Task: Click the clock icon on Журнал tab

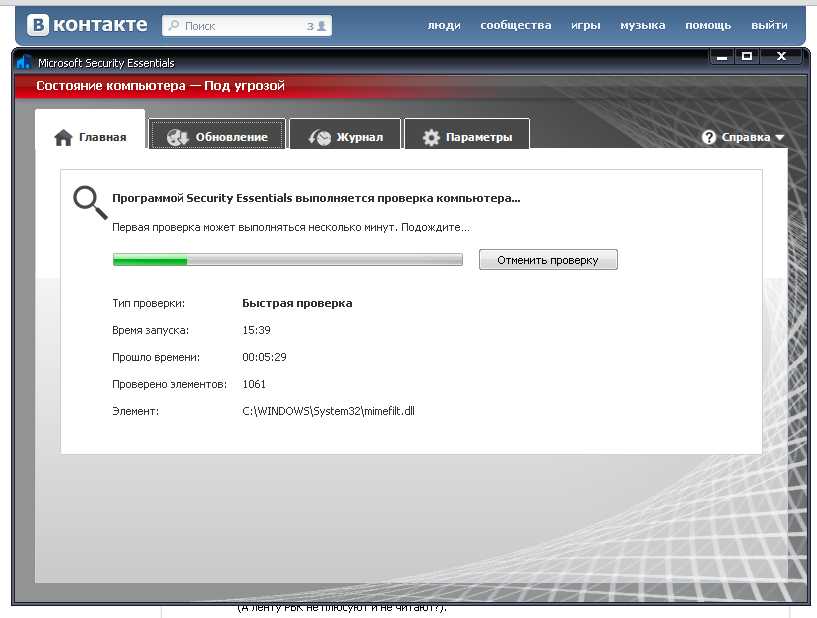Action: [319, 137]
